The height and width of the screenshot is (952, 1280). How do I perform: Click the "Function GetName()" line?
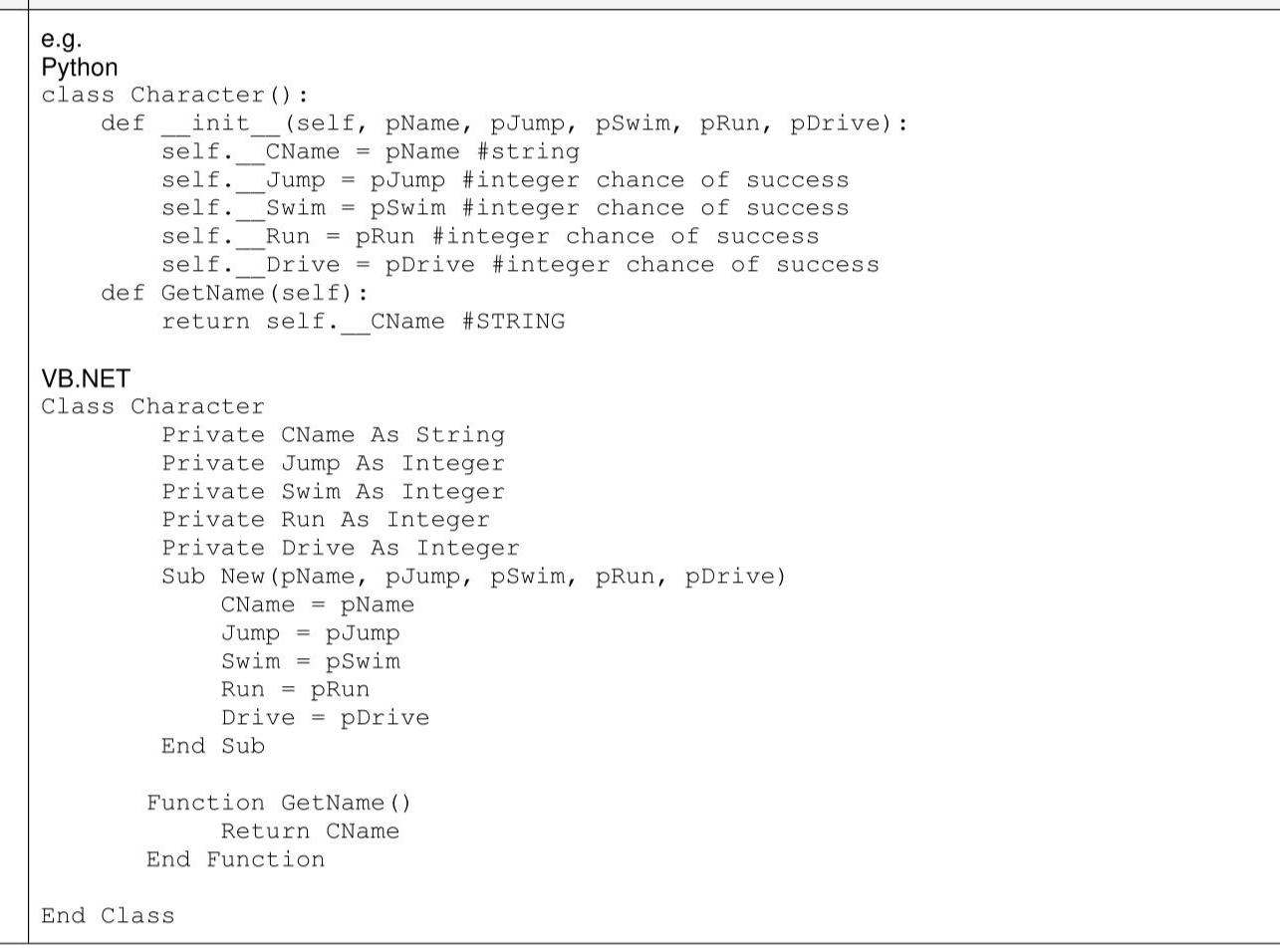tap(278, 804)
